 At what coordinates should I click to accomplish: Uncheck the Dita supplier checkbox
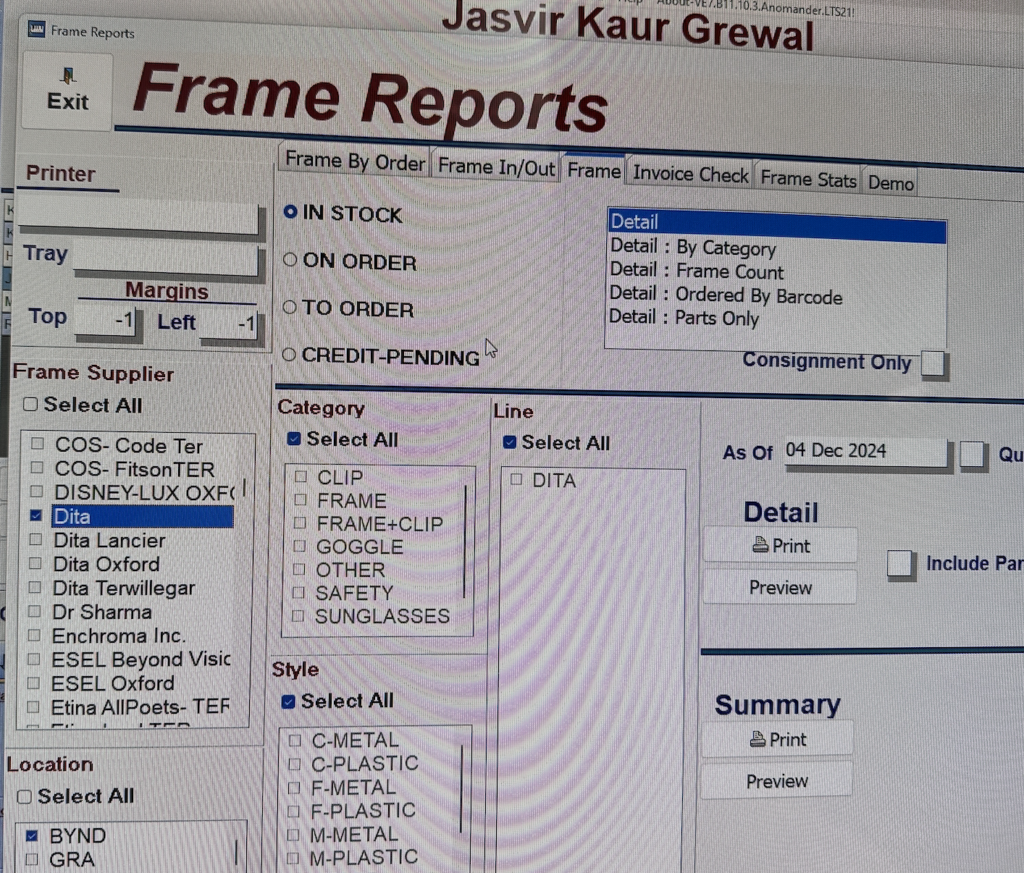click(x=36, y=516)
